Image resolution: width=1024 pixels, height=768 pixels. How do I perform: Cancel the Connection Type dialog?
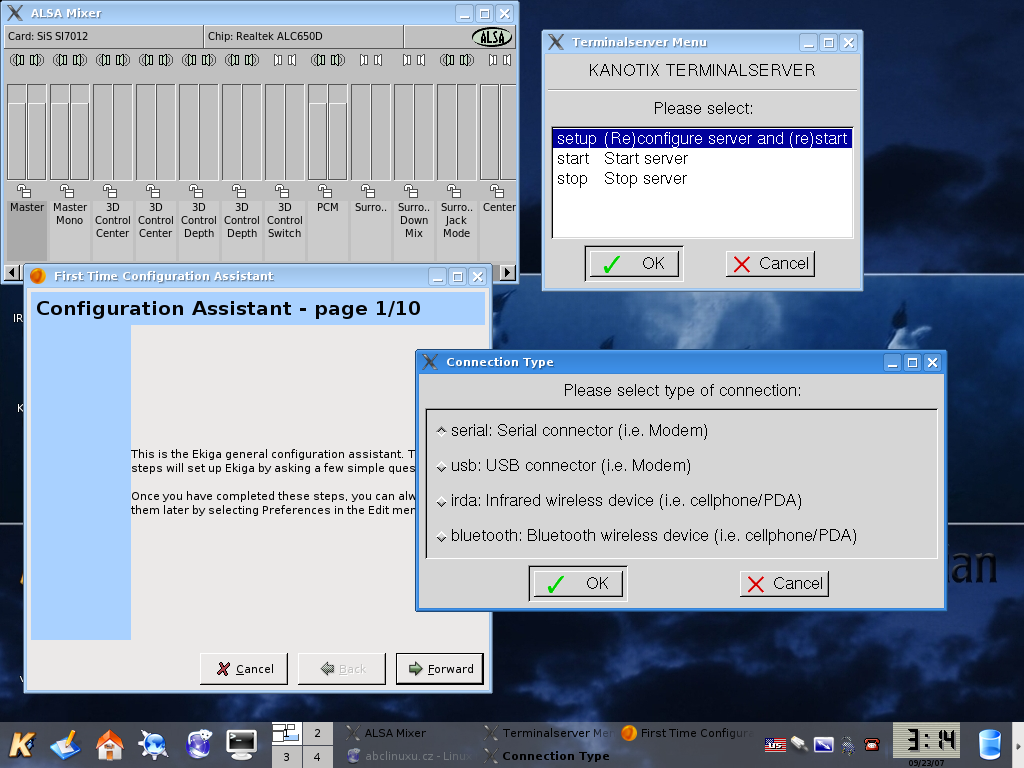click(784, 584)
